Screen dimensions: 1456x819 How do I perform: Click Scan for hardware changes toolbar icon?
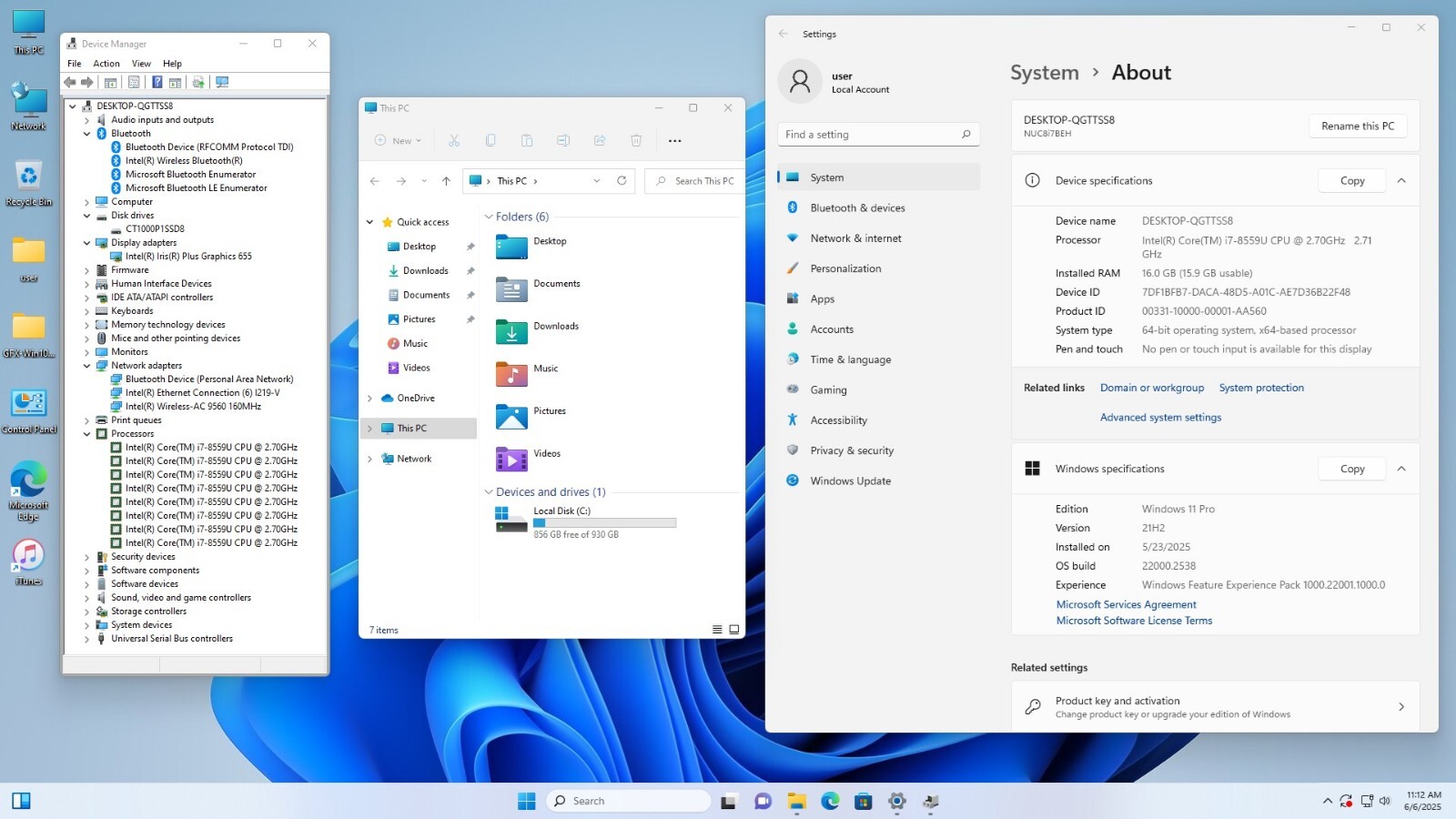point(222,83)
